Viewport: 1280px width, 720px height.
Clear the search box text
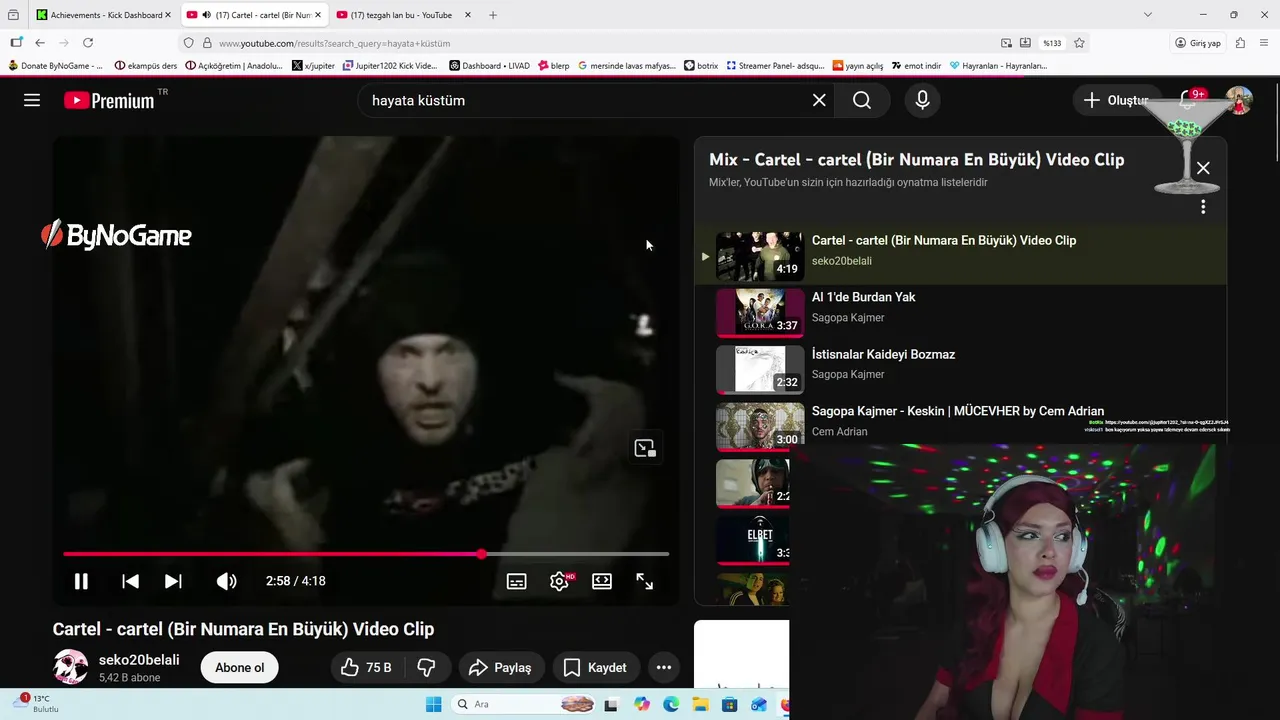click(x=819, y=100)
